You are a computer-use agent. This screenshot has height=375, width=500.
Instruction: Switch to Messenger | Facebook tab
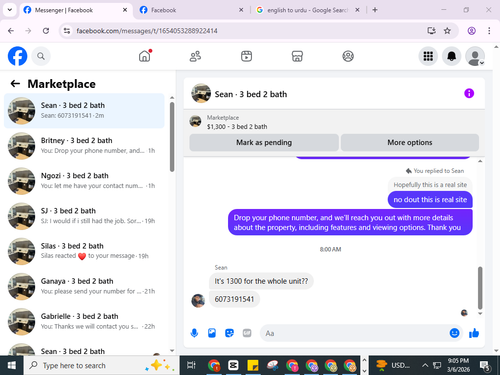[76, 10]
